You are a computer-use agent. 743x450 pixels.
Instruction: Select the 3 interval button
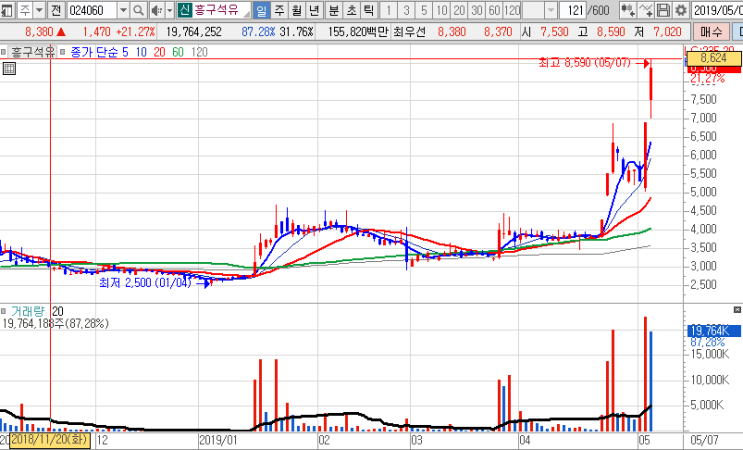(x=406, y=9)
